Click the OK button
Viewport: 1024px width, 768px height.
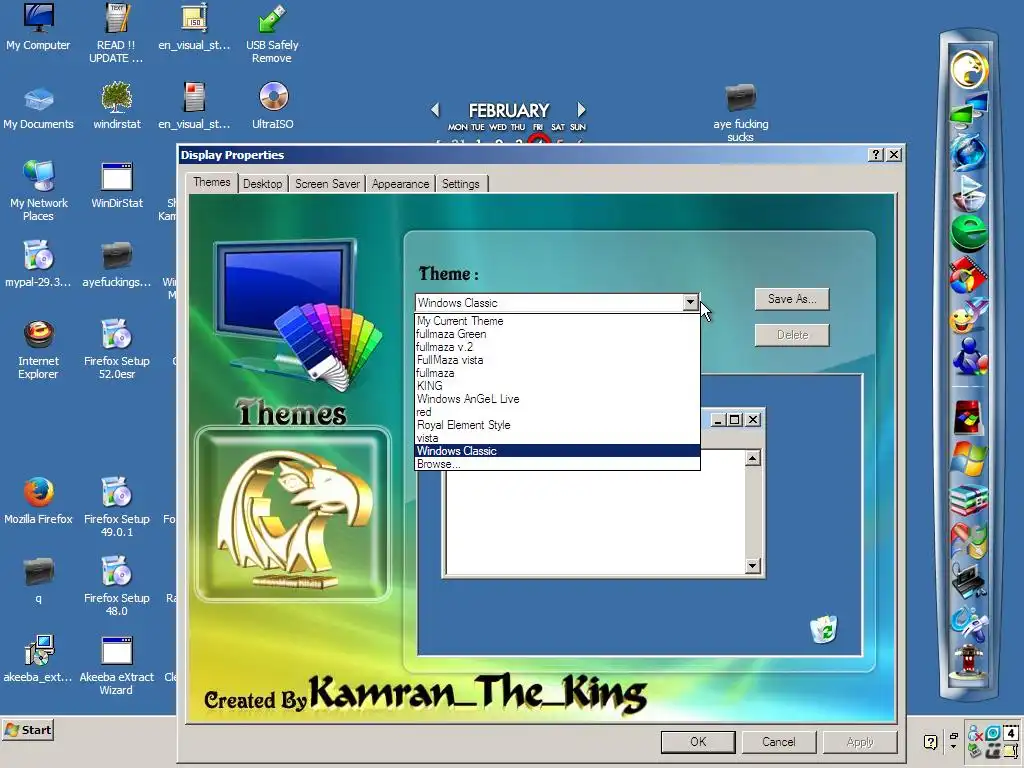click(698, 742)
